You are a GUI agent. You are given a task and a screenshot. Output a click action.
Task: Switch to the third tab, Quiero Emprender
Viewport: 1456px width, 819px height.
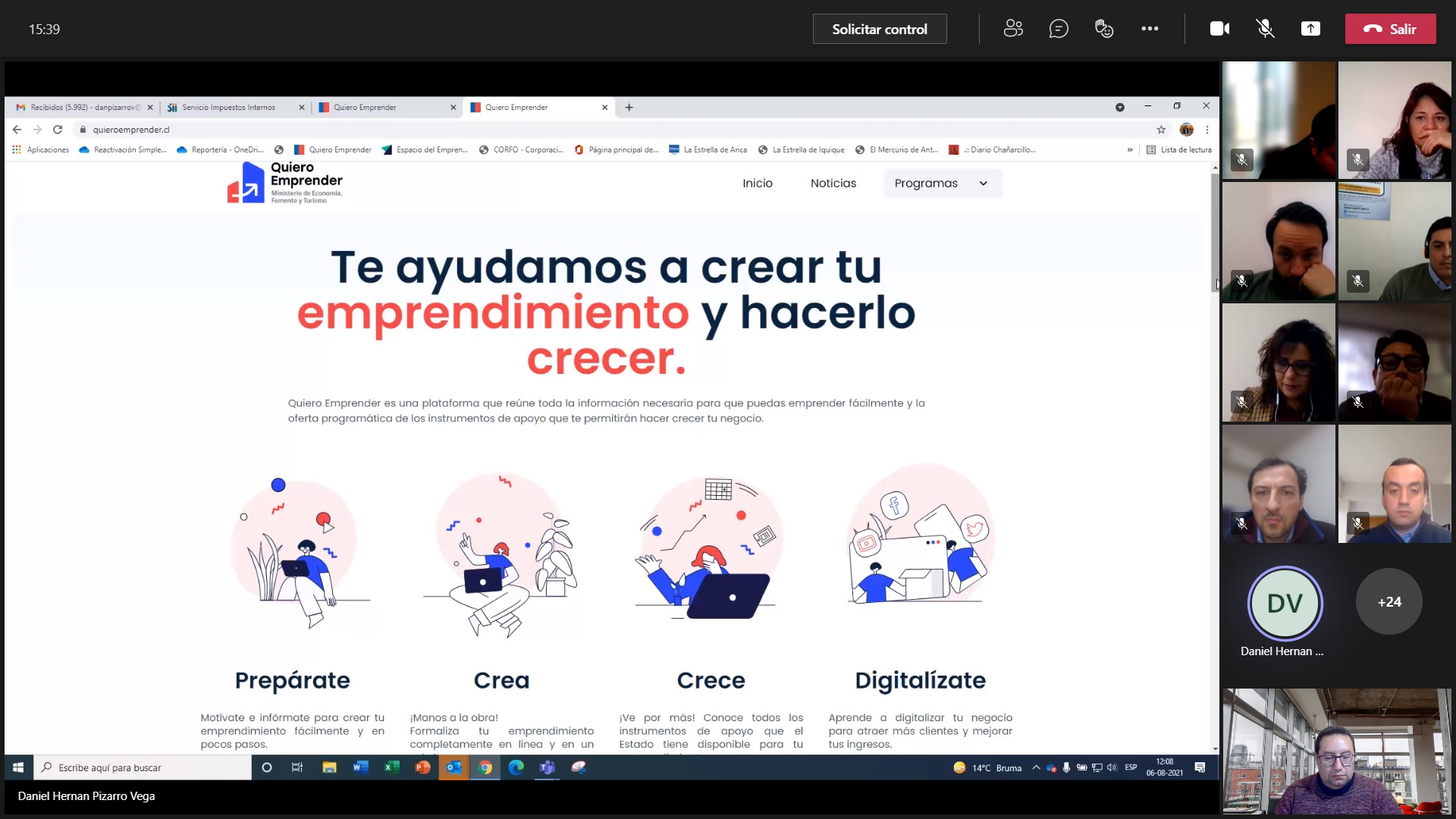point(387,107)
